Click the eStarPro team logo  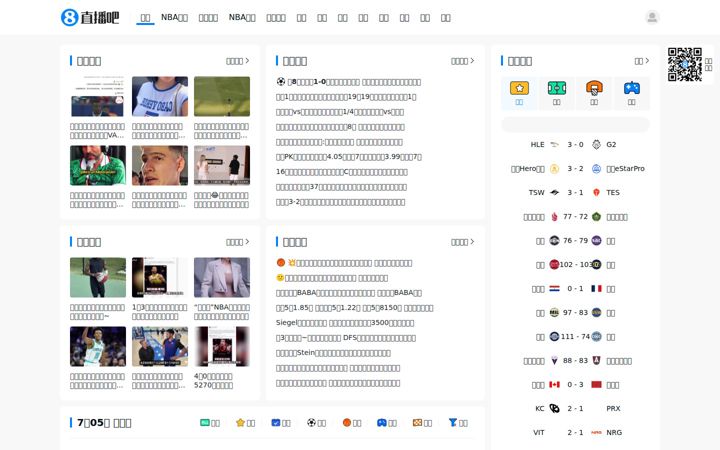596,169
